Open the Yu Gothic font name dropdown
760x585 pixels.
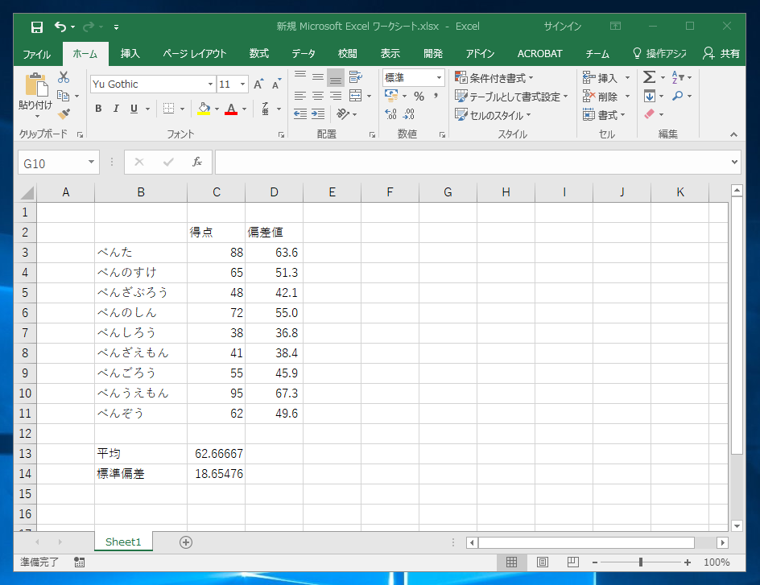[x=210, y=84]
